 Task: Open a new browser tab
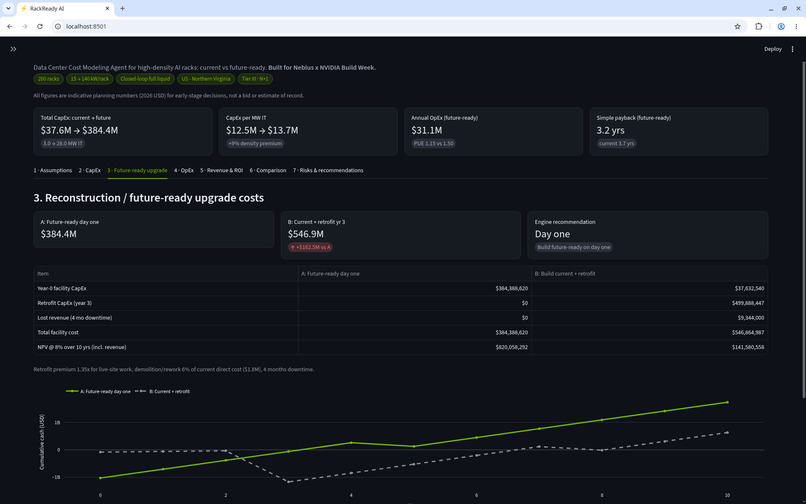point(122,9)
